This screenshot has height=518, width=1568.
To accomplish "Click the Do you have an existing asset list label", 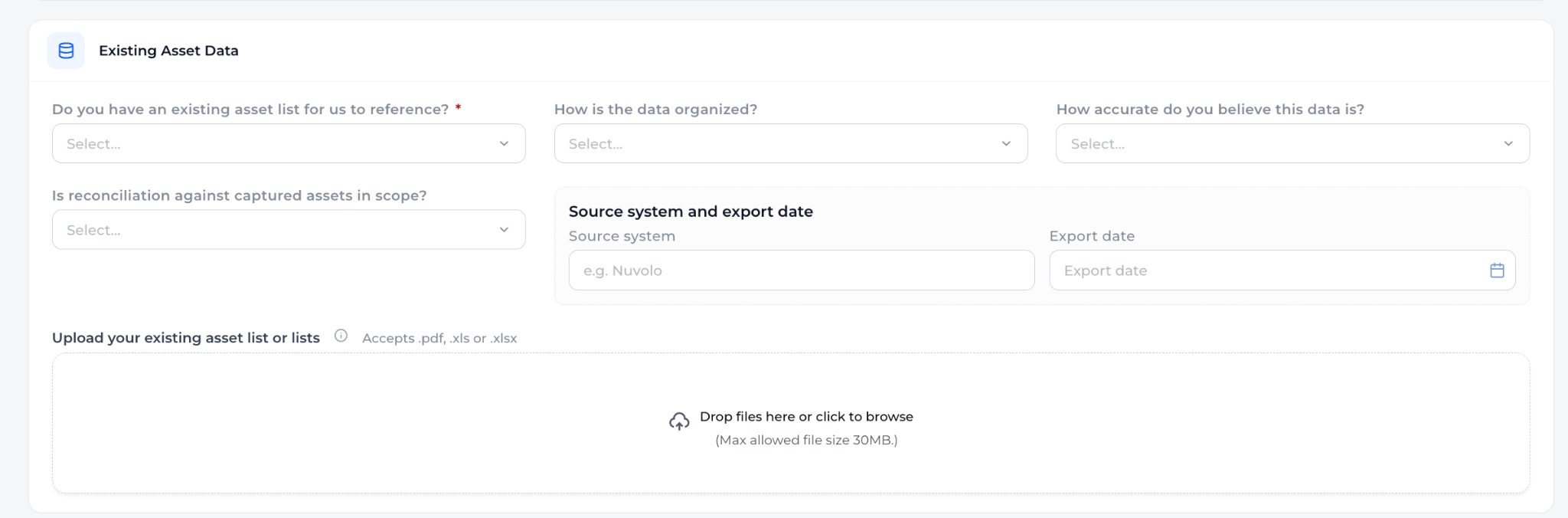I will point(250,110).
